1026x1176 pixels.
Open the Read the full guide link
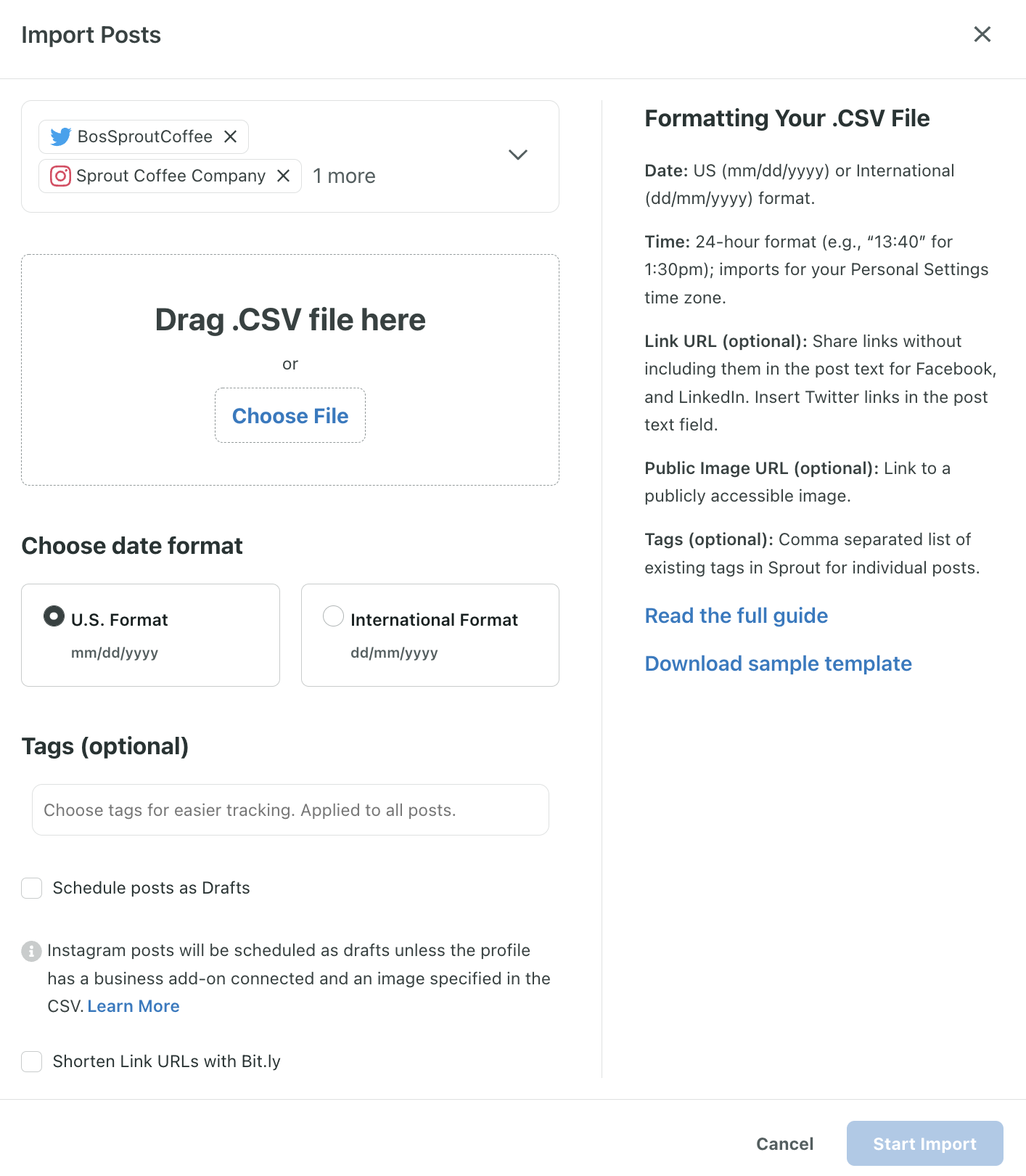coord(736,616)
